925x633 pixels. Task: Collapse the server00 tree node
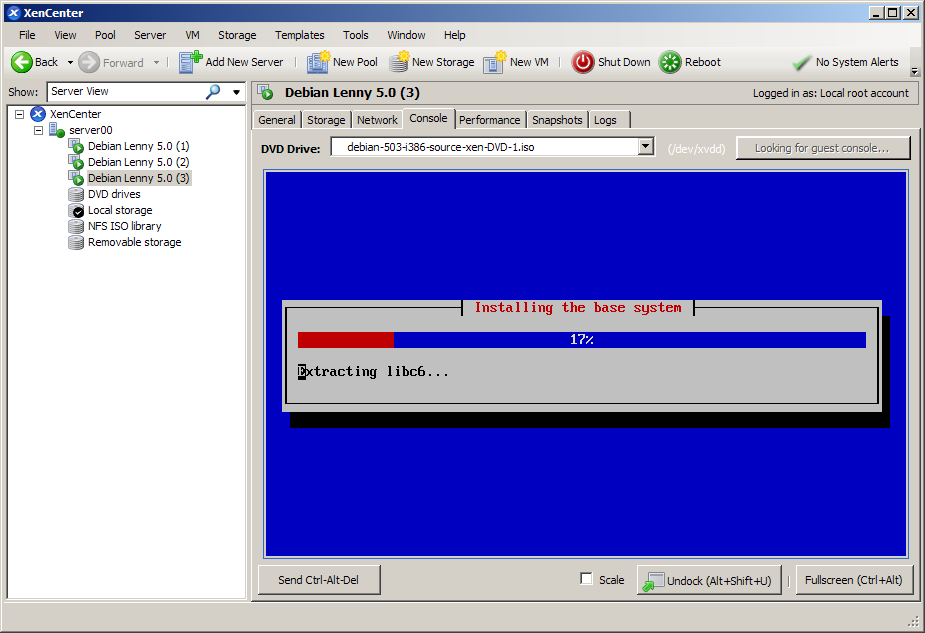(39, 130)
